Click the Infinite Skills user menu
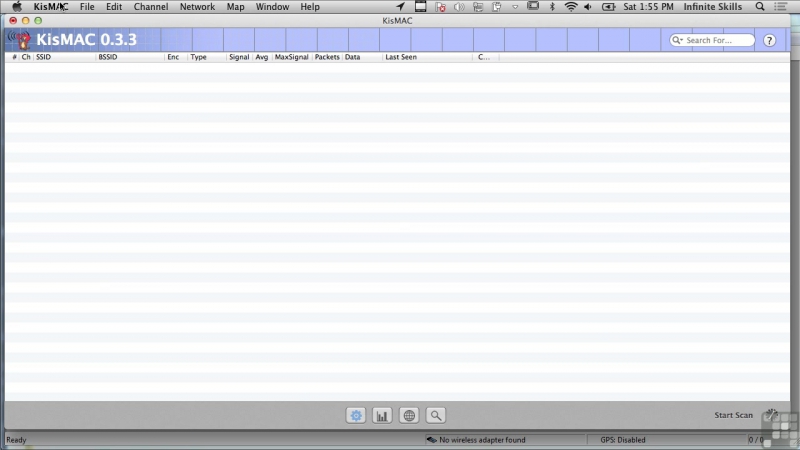 point(713,7)
